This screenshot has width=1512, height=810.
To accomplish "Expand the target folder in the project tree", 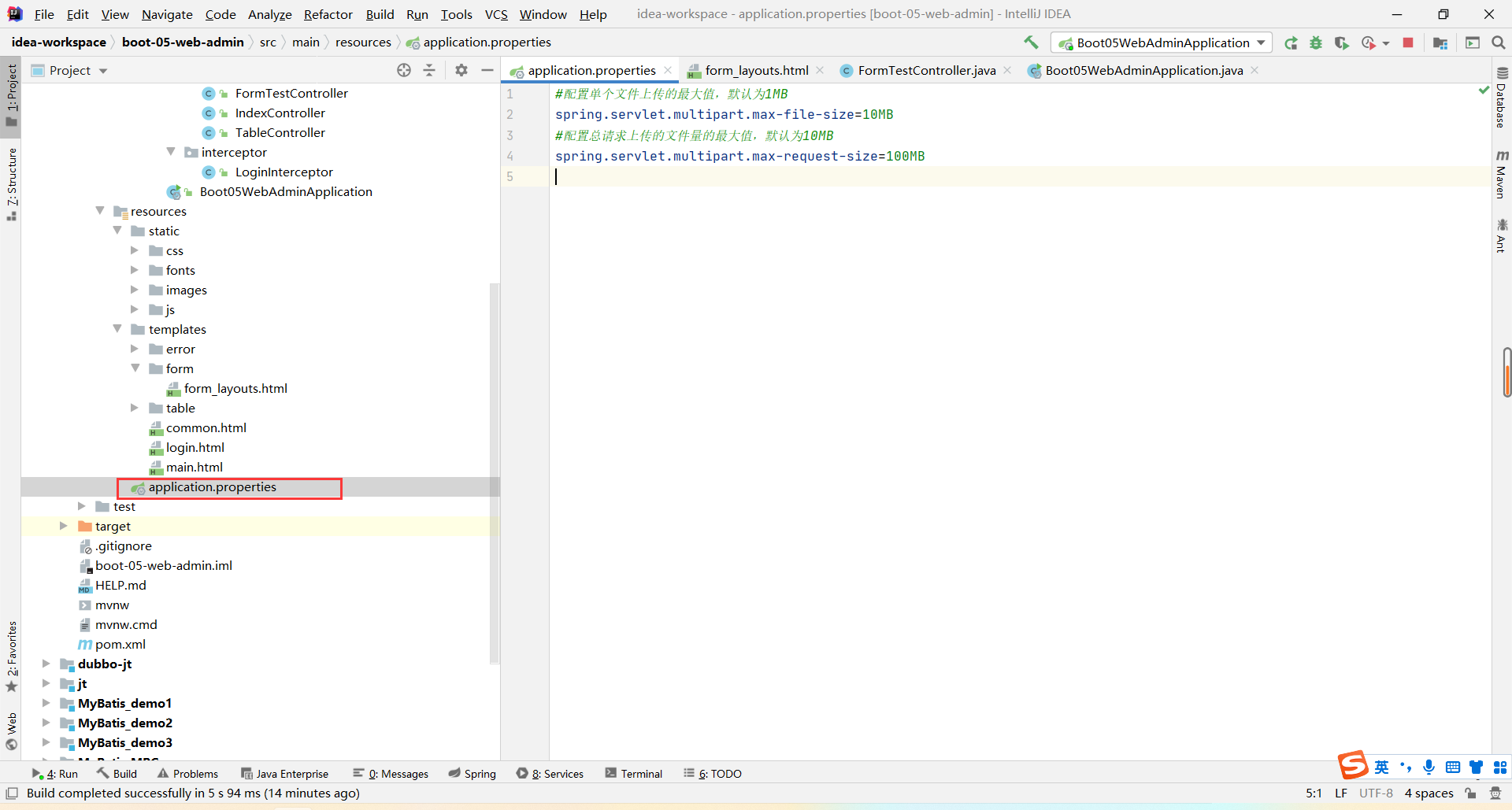I will pyautogui.click(x=64, y=526).
